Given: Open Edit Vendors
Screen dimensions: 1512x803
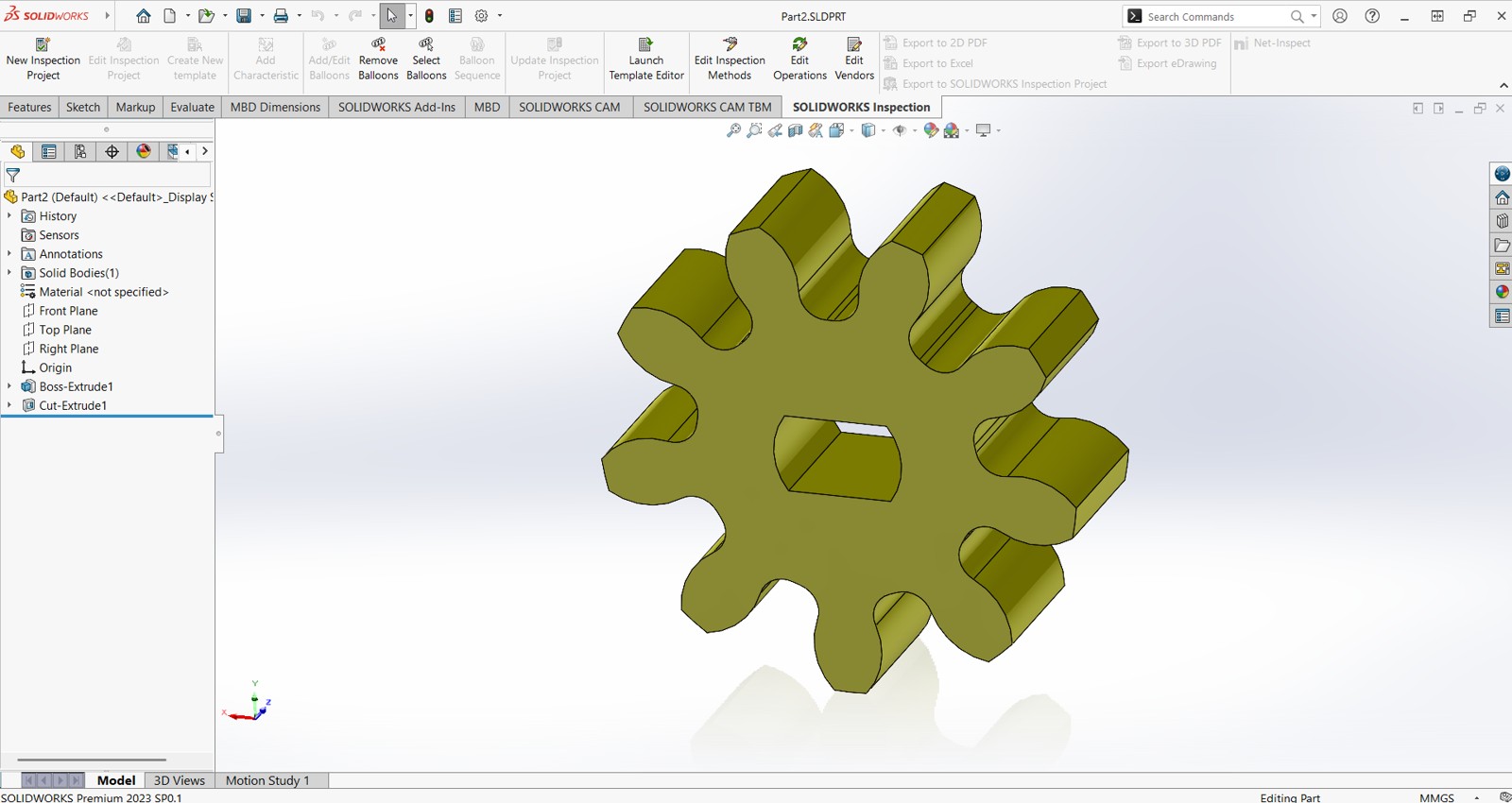Looking at the screenshot, I should point(854,60).
